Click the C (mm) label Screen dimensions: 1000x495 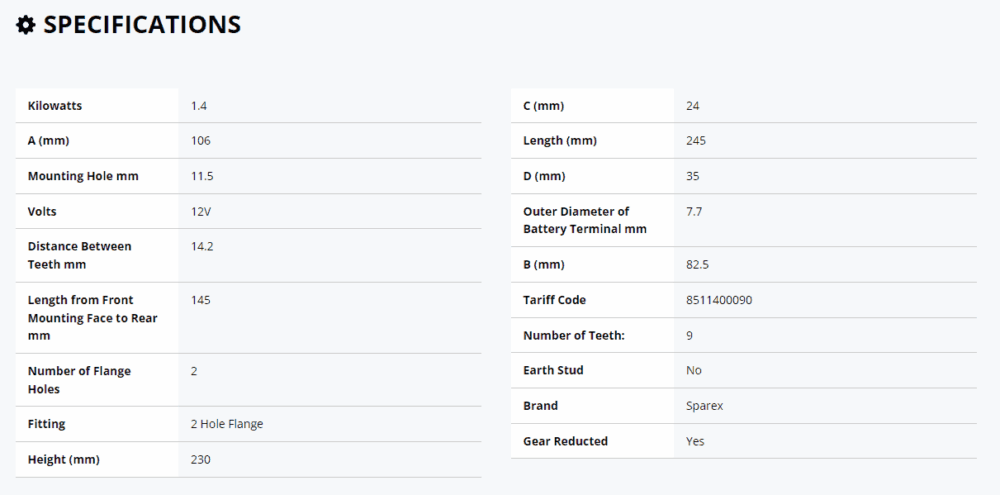tap(543, 106)
